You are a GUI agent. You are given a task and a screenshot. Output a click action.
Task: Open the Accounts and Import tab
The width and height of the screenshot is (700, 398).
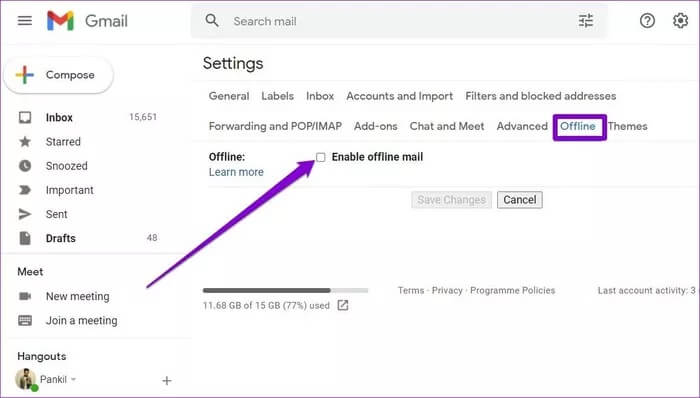point(400,96)
